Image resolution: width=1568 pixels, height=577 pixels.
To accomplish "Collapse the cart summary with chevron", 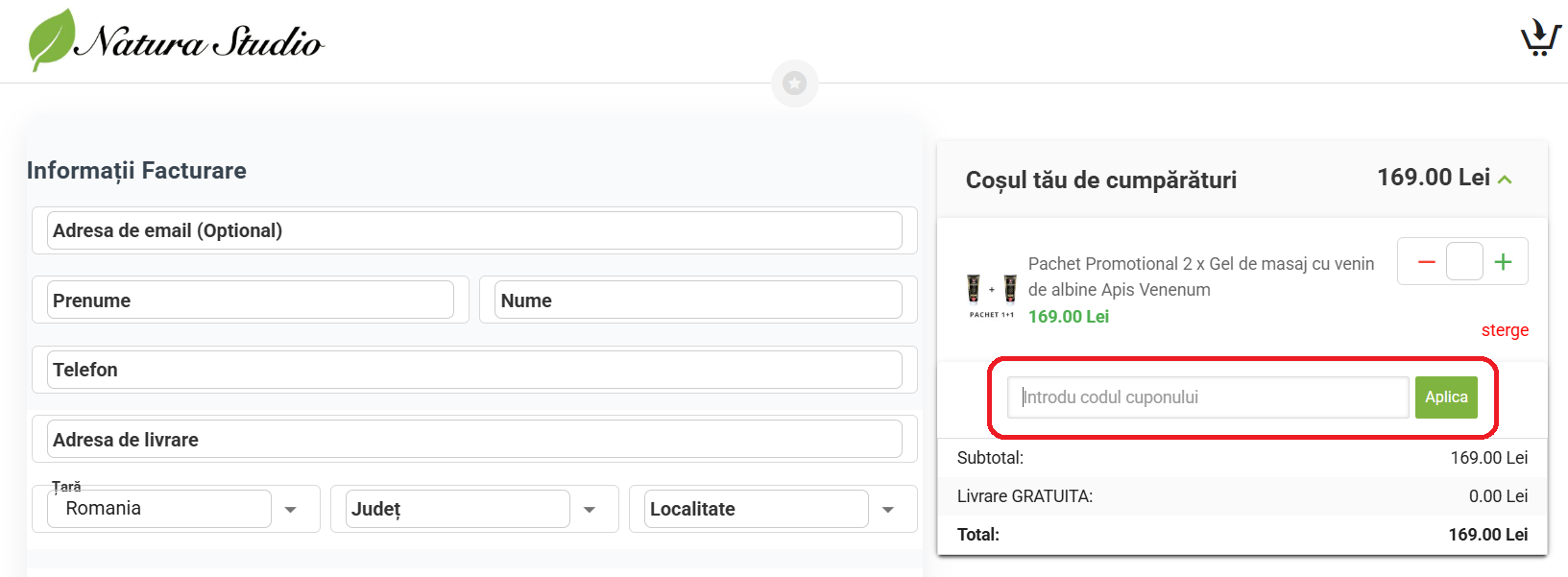I will (x=1505, y=180).
